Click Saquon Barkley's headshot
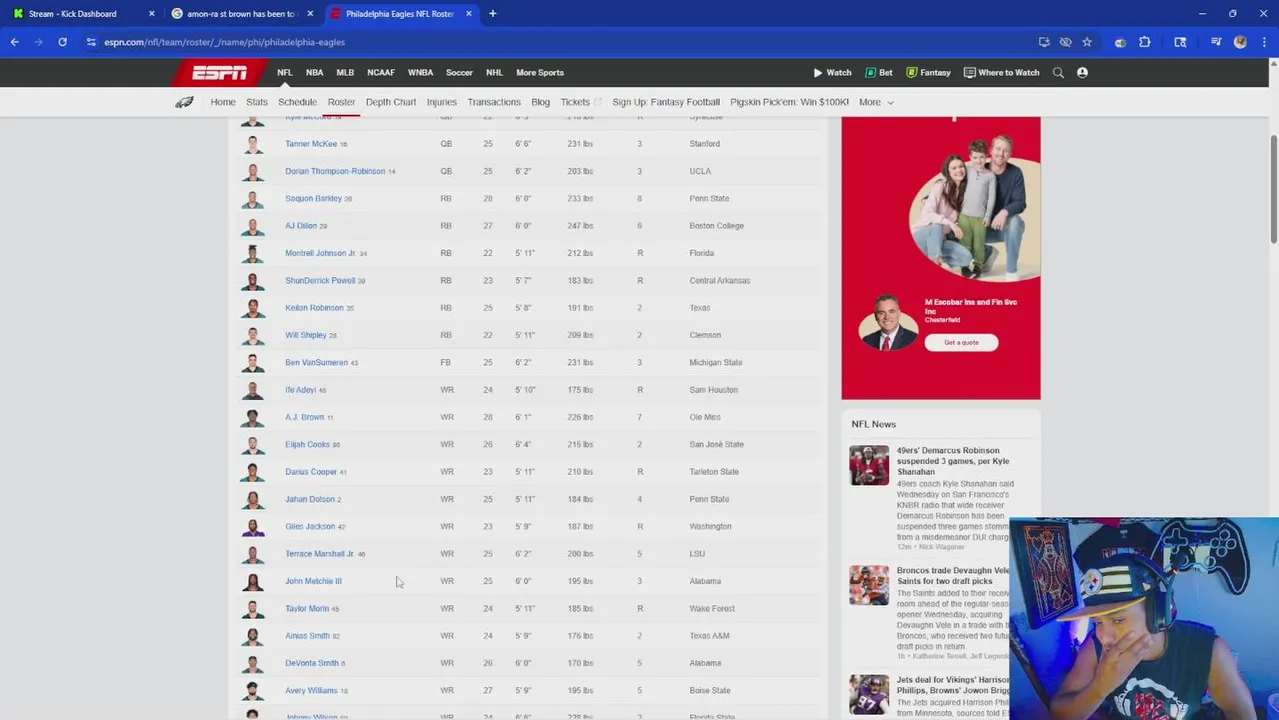This screenshot has width=1279, height=720. pyautogui.click(x=253, y=198)
